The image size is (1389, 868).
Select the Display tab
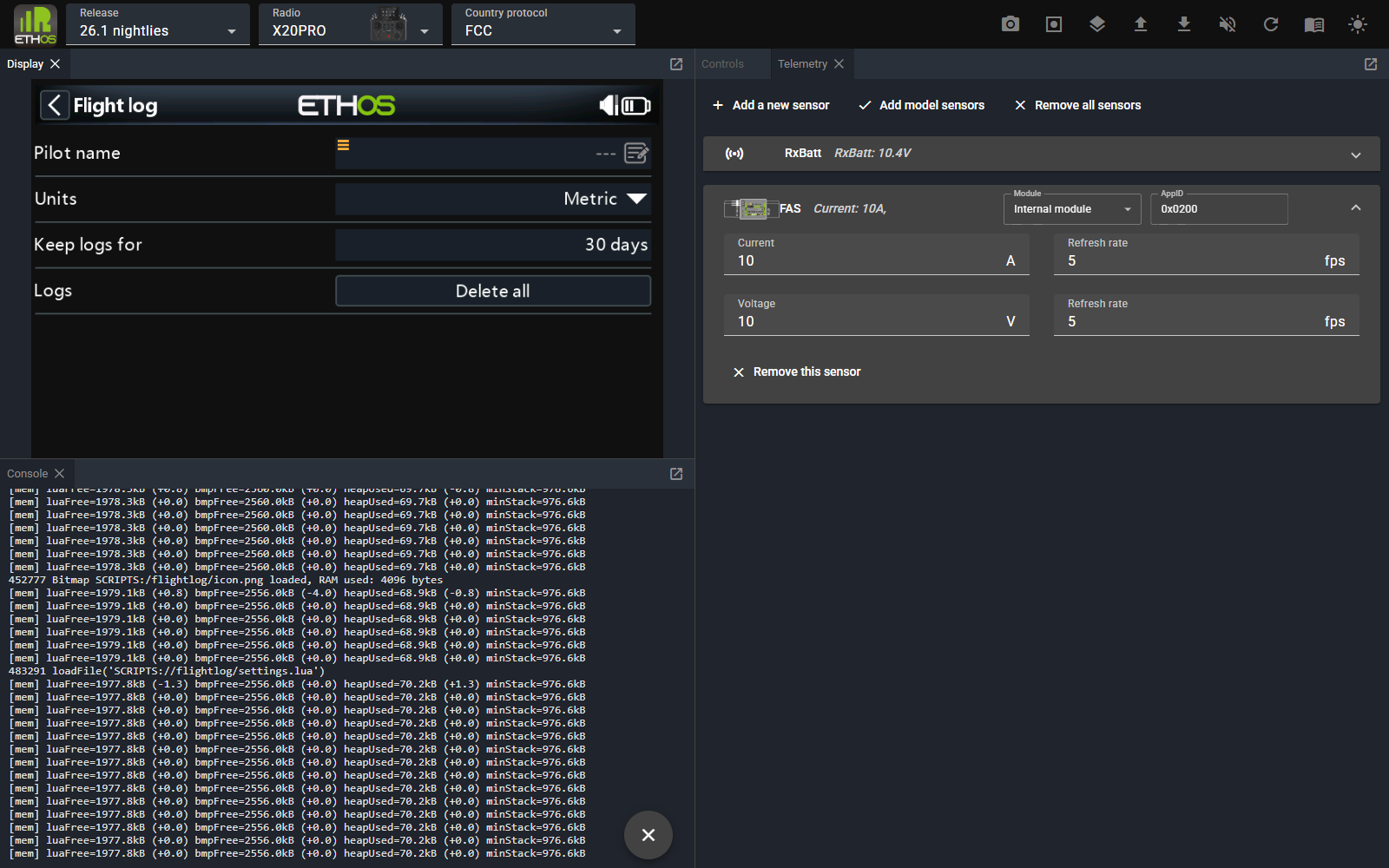[x=25, y=64]
